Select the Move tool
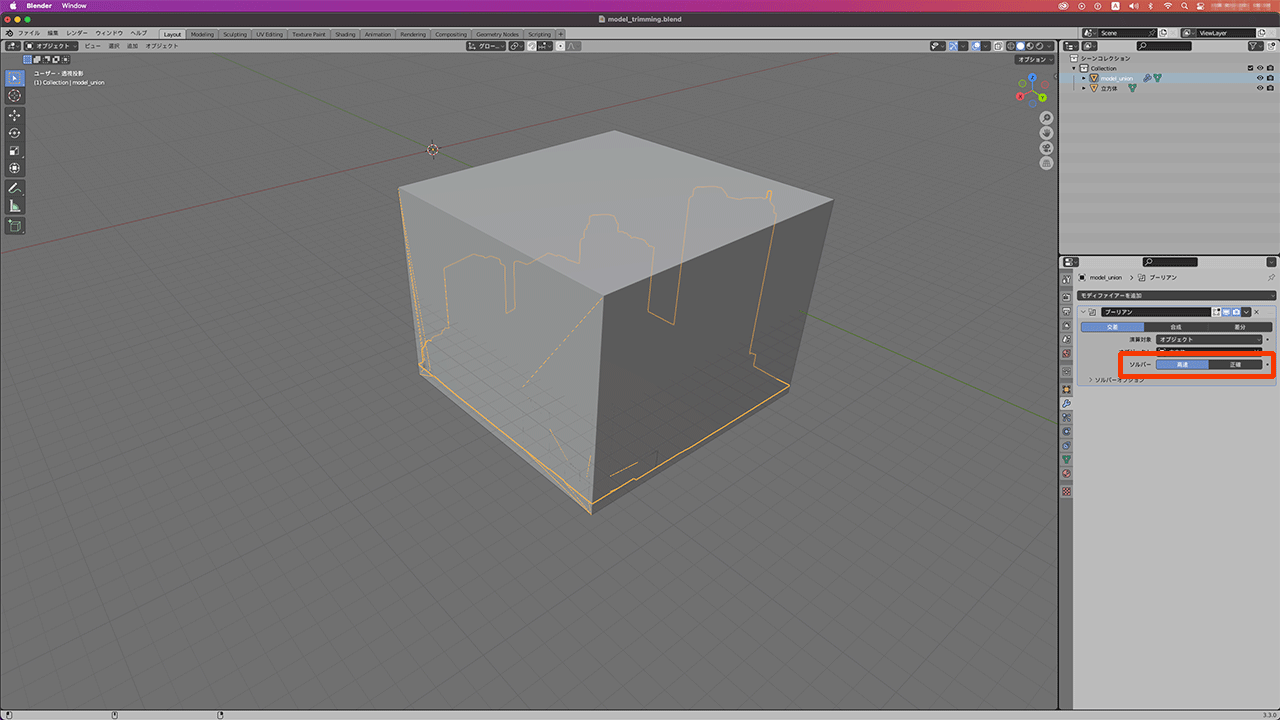1280x720 pixels. (15, 115)
